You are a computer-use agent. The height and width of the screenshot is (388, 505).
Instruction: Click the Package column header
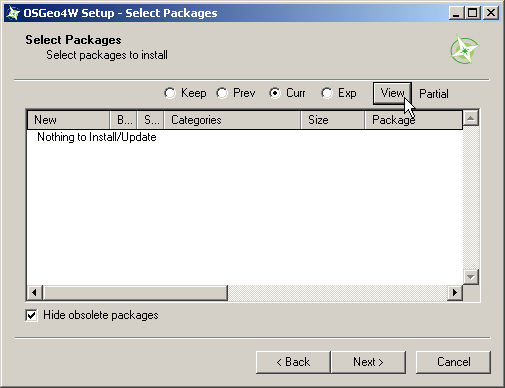413,120
